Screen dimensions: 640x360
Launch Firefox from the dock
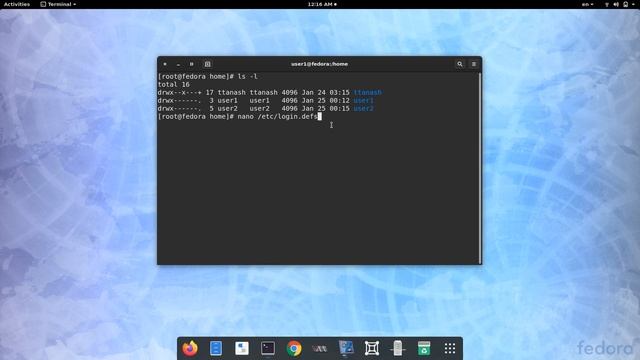(190, 348)
